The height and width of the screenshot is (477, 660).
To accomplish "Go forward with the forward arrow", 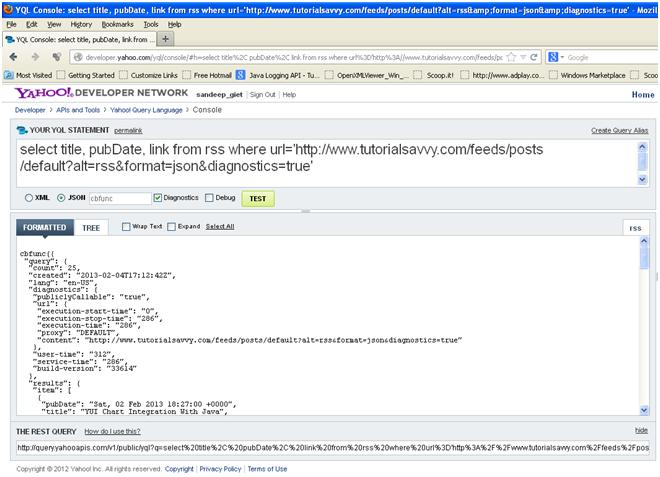I will 35,57.
